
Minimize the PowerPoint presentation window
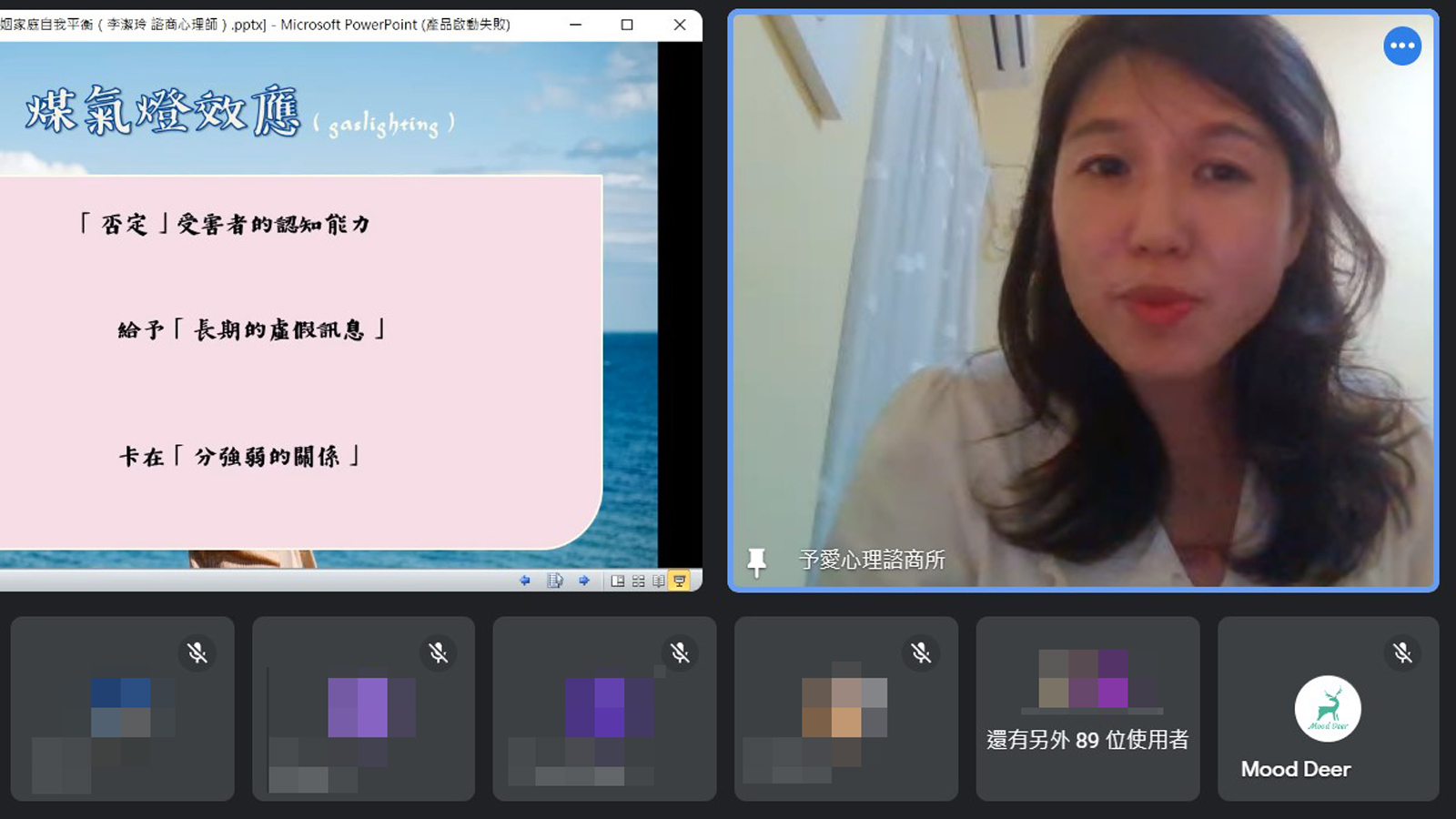[575, 25]
